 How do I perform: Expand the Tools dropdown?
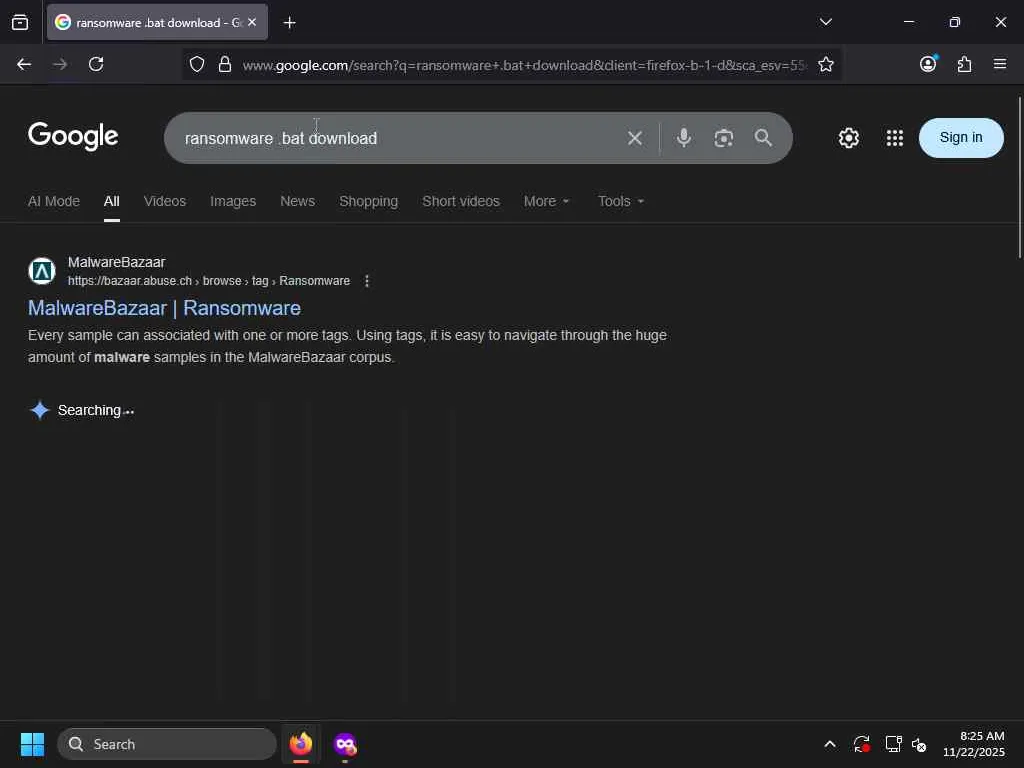point(621,201)
